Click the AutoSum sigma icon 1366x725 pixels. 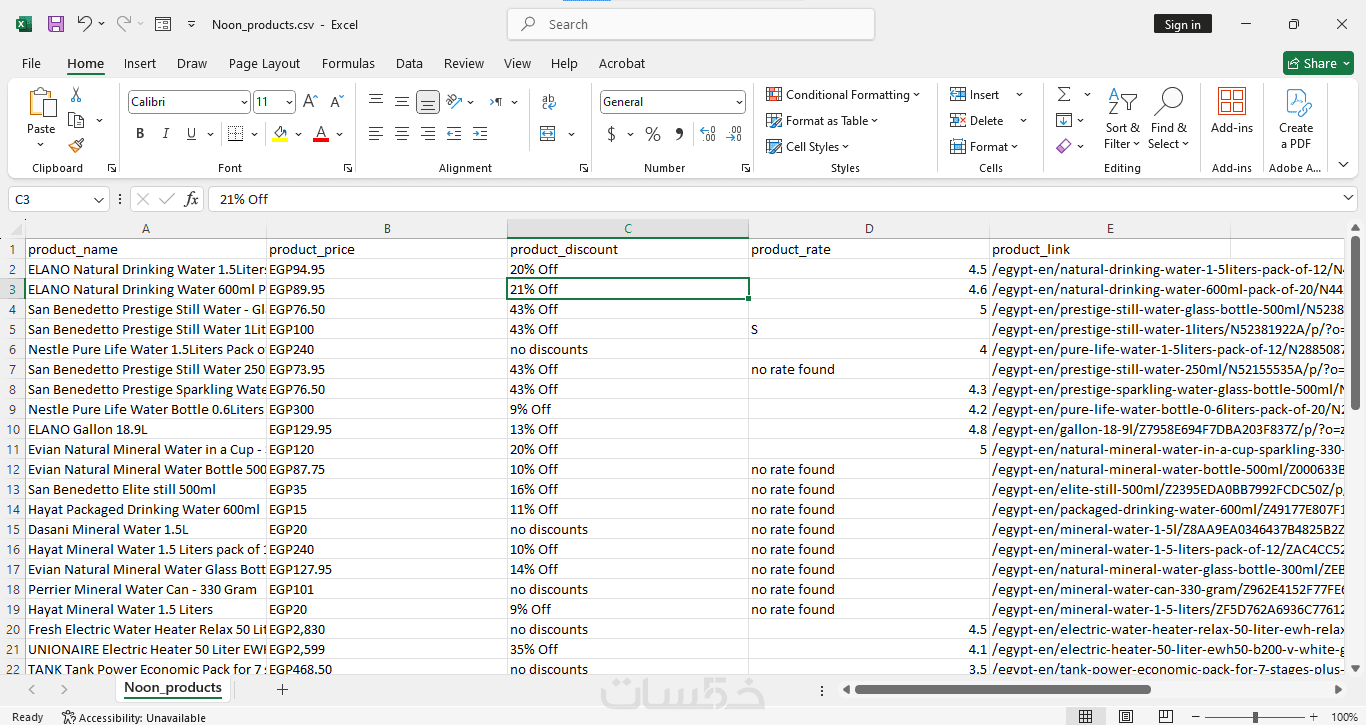[1064, 94]
